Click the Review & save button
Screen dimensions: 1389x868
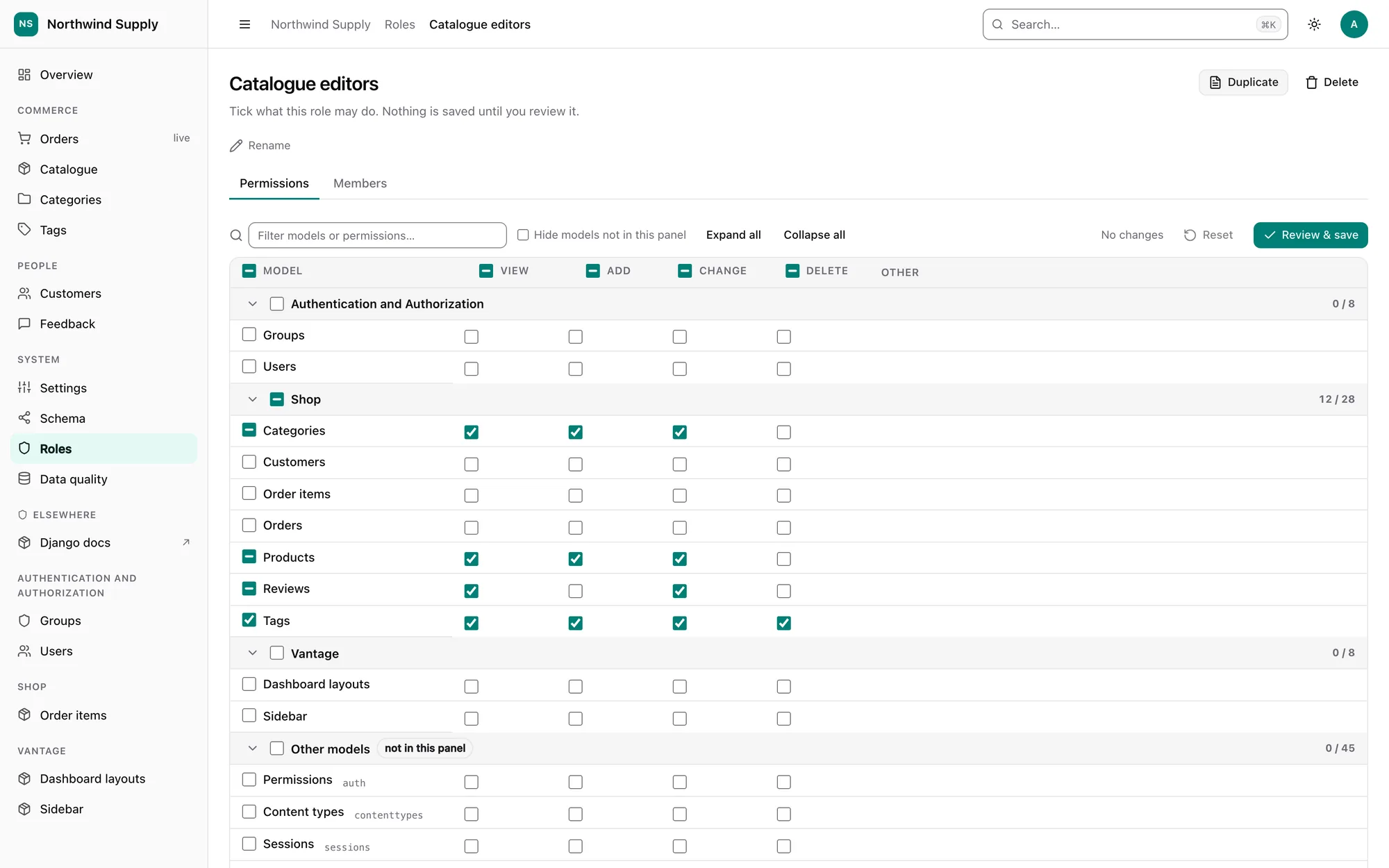coord(1311,235)
